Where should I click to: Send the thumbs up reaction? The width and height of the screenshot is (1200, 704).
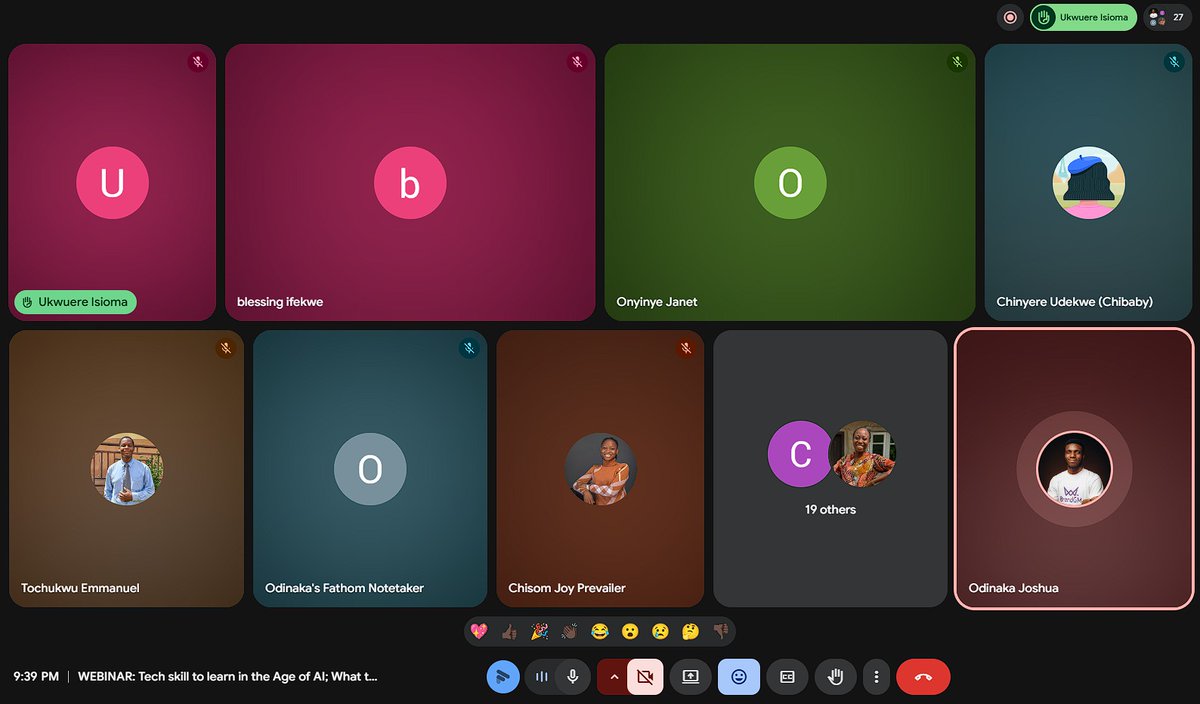click(x=509, y=632)
